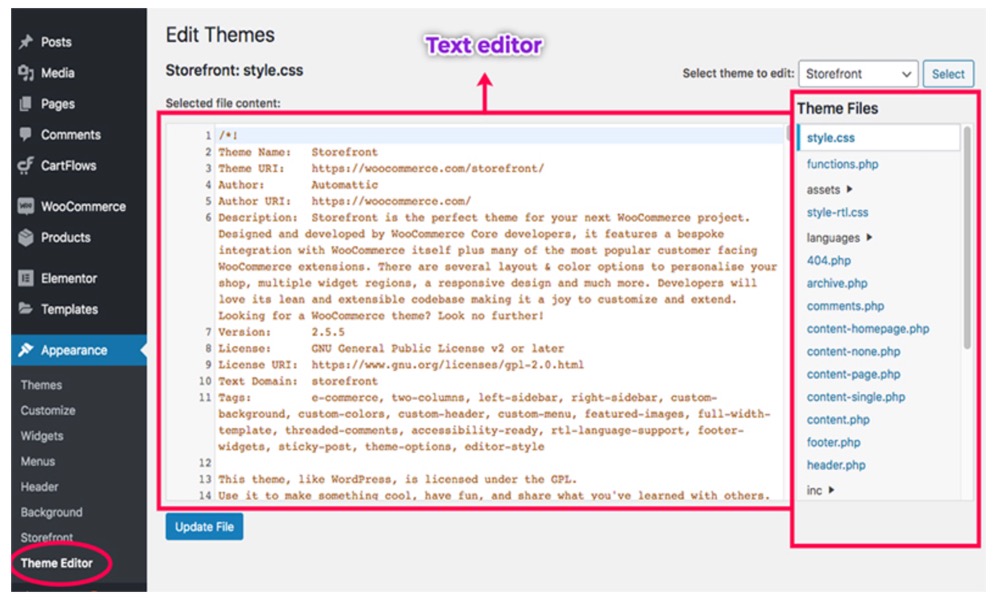Click the "Storefront: style.css" heading

234,70
